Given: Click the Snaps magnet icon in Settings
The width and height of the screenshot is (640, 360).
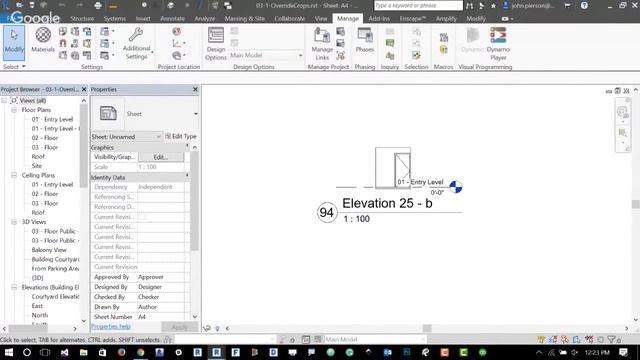Looking at the screenshot, I should click(62, 43).
